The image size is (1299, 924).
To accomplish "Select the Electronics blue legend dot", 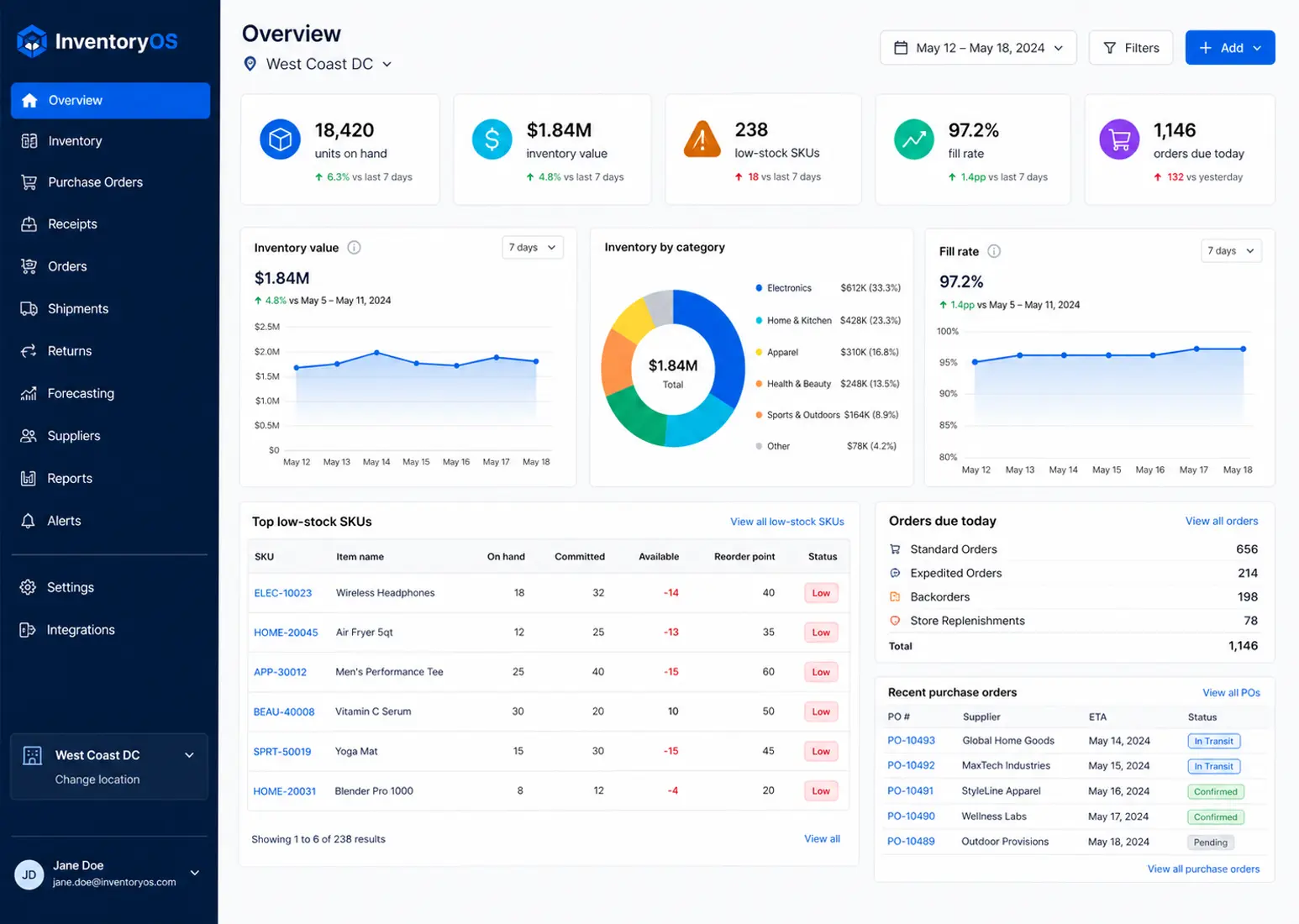I will [759, 288].
